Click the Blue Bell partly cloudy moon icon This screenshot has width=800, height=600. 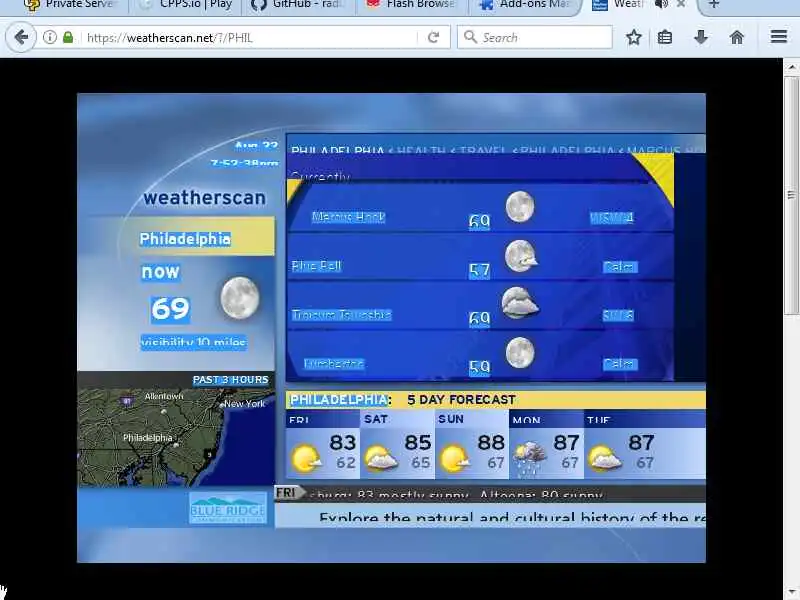pyautogui.click(x=521, y=256)
